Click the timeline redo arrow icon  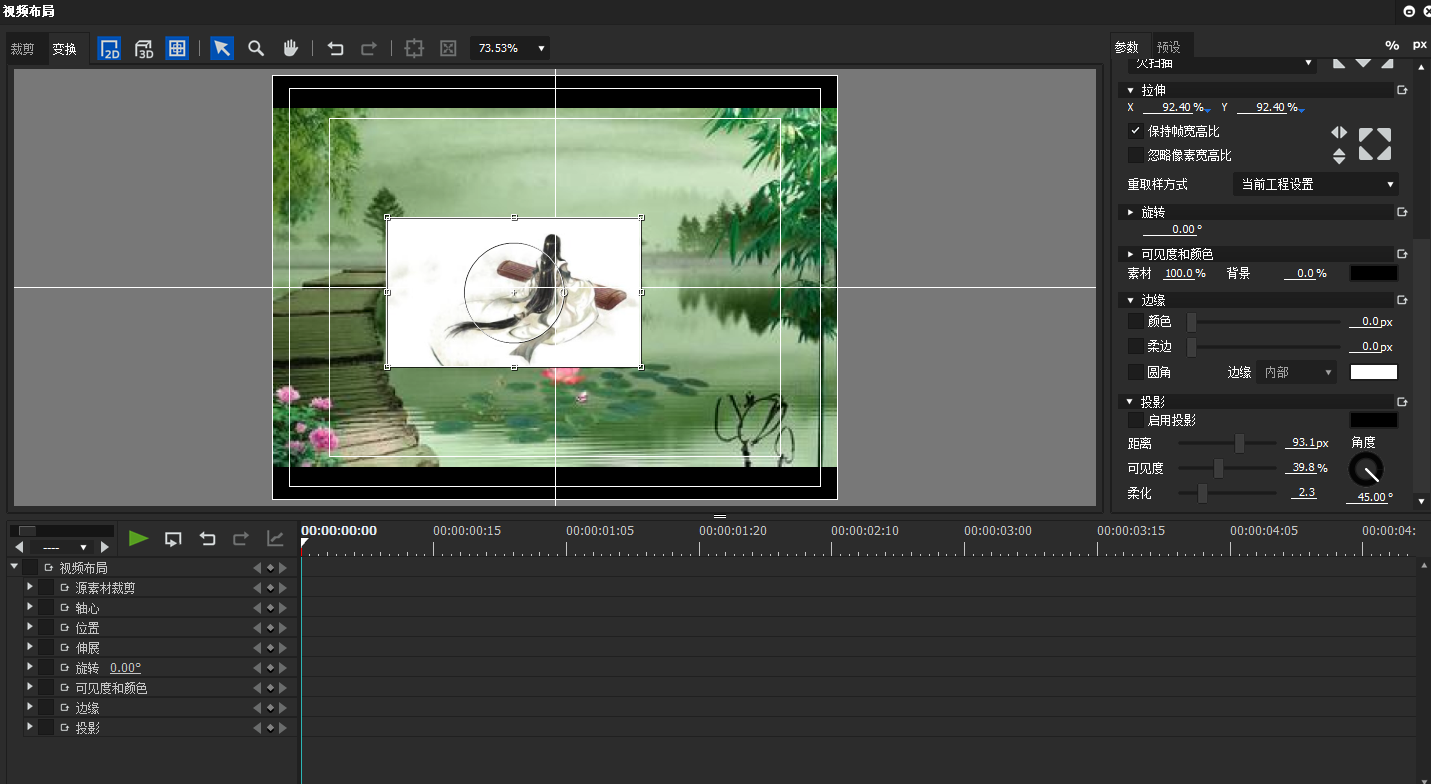[x=241, y=539]
